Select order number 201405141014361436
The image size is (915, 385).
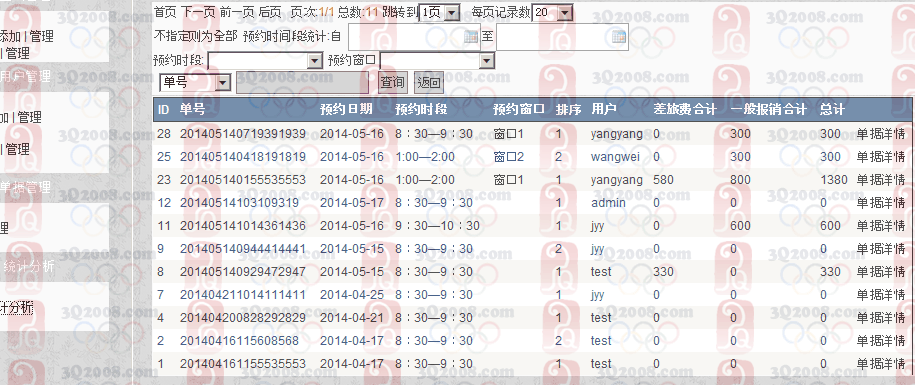click(x=243, y=226)
